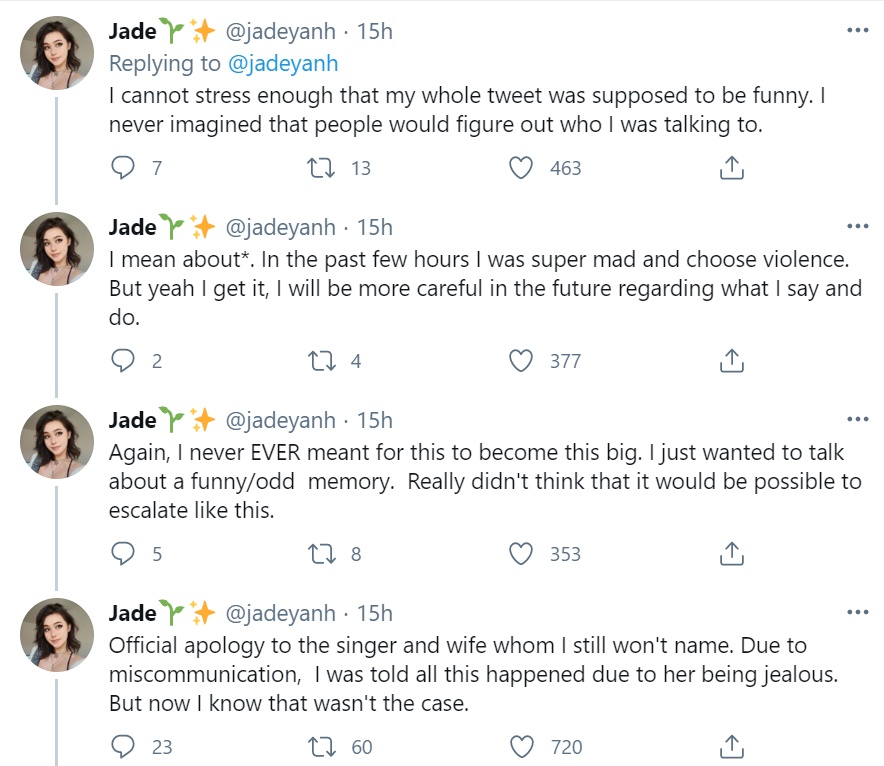The height and width of the screenshot is (766, 884).
Task: Like the tweet with 353 likes
Action: tap(521, 554)
